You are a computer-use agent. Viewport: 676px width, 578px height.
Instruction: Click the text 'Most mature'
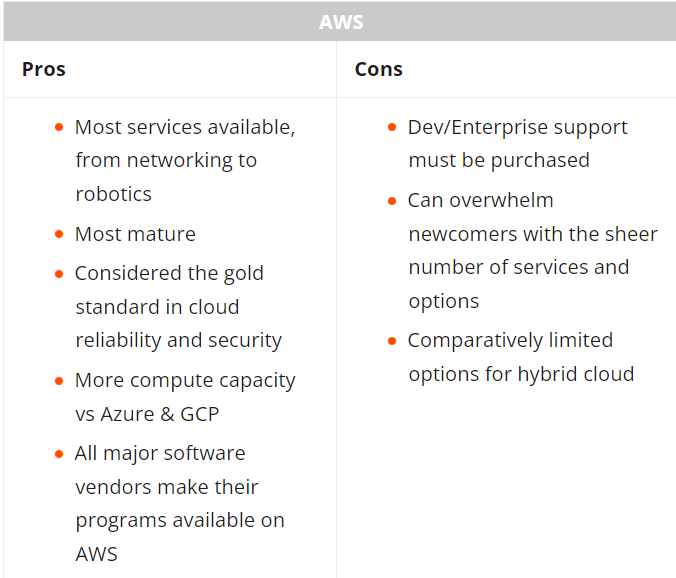[135, 234]
